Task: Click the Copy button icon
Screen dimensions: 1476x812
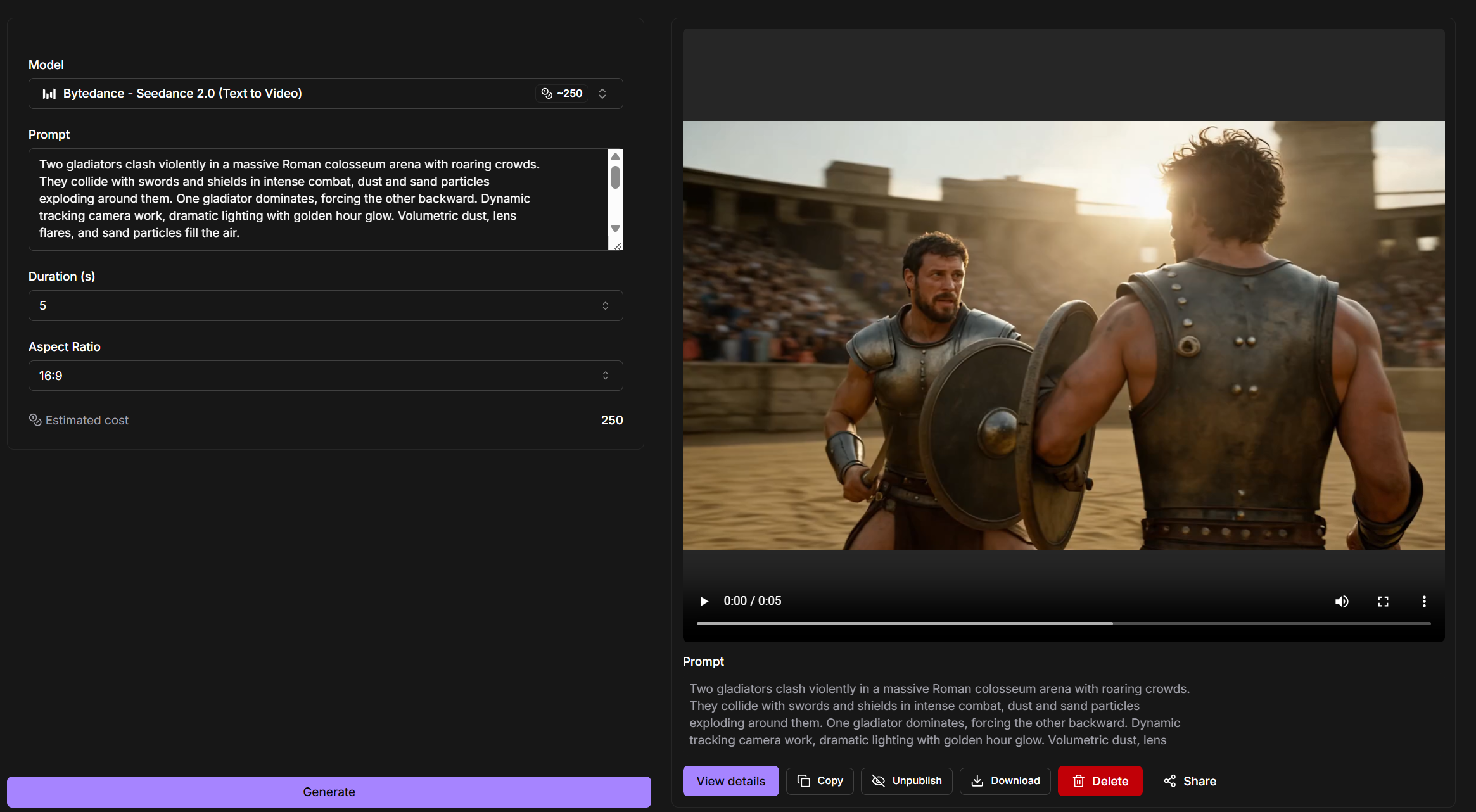Action: pos(804,781)
